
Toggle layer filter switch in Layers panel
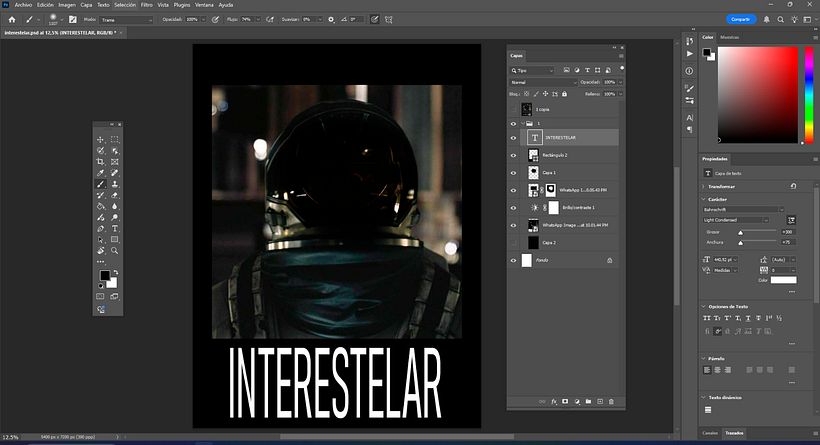point(621,69)
